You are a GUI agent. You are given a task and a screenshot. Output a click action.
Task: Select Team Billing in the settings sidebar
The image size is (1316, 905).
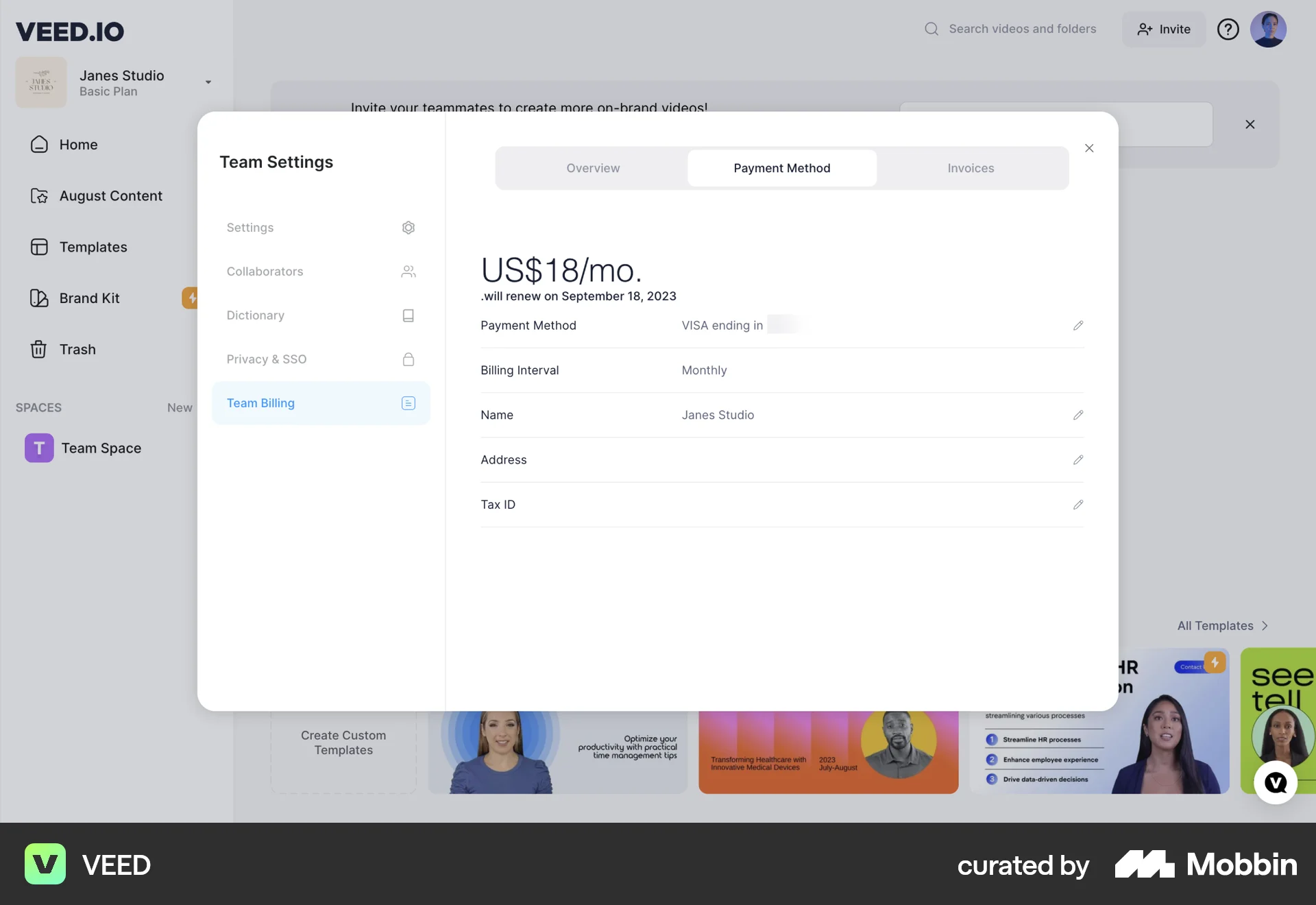click(x=260, y=403)
